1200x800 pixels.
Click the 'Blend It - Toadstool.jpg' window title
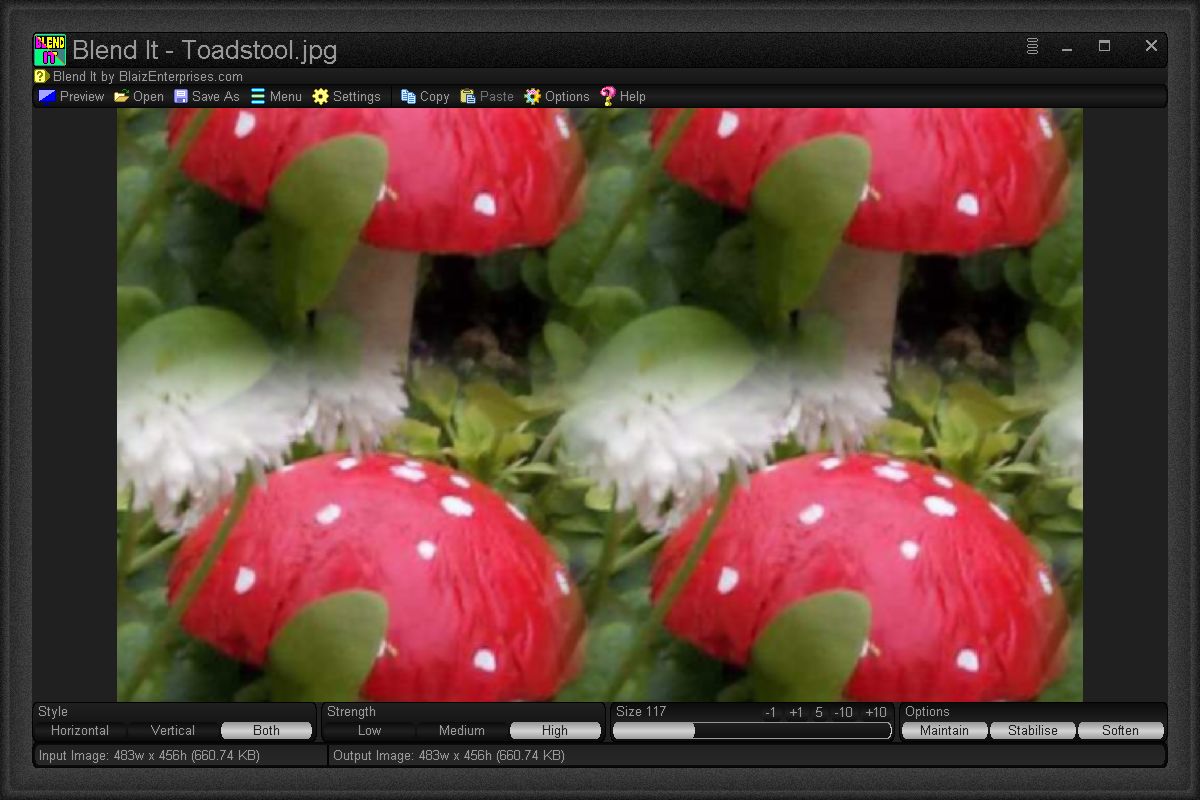click(205, 50)
